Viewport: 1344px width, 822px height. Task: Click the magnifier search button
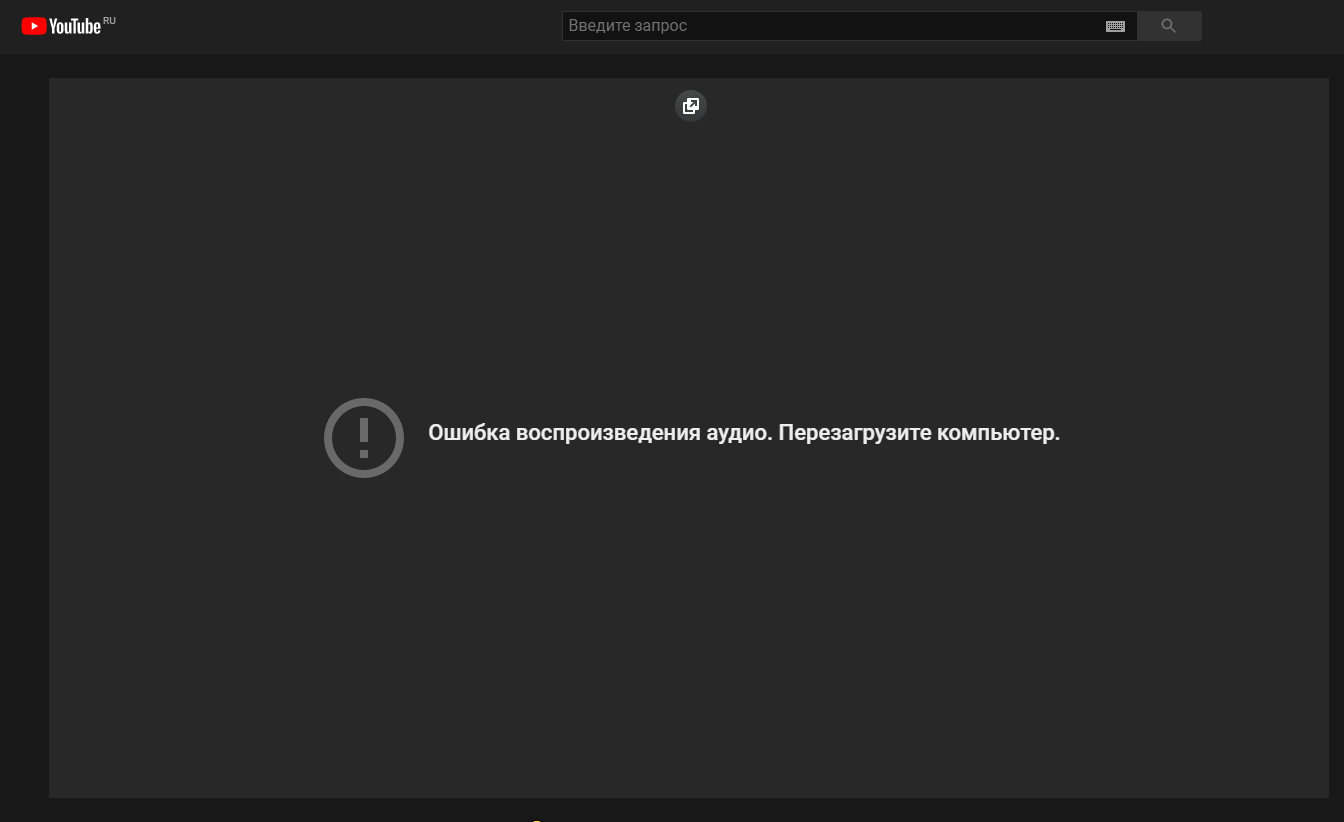[x=1169, y=26]
